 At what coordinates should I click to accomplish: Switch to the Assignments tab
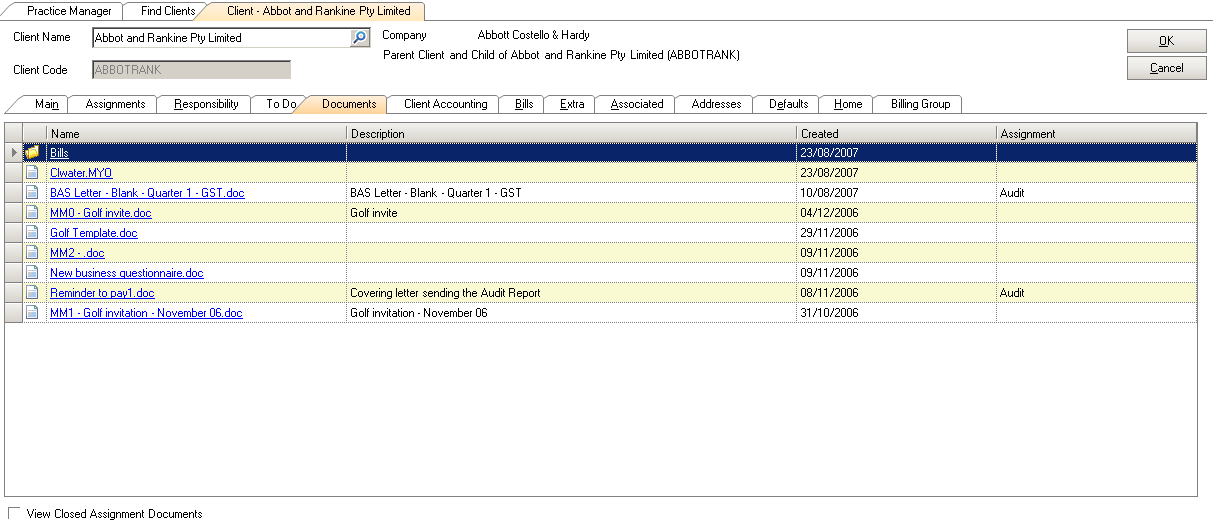pyautogui.click(x=115, y=104)
